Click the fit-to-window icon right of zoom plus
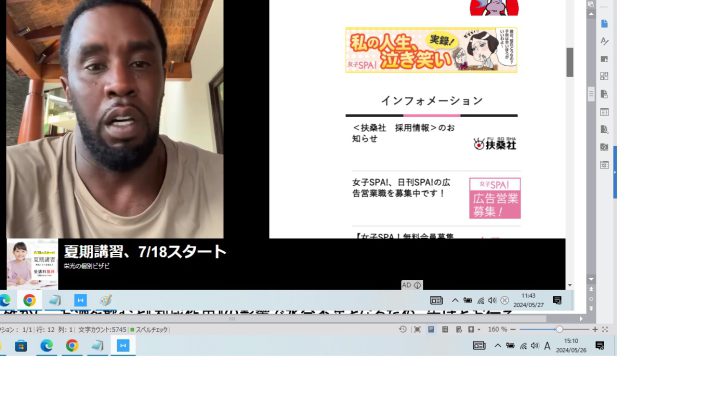The image size is (710, 399). (604, 329)
